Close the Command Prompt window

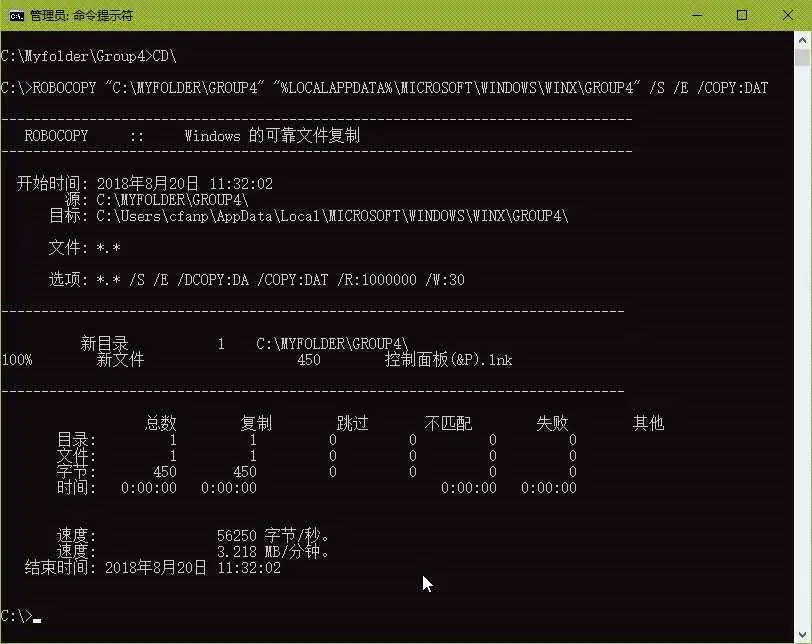(788, 16)
